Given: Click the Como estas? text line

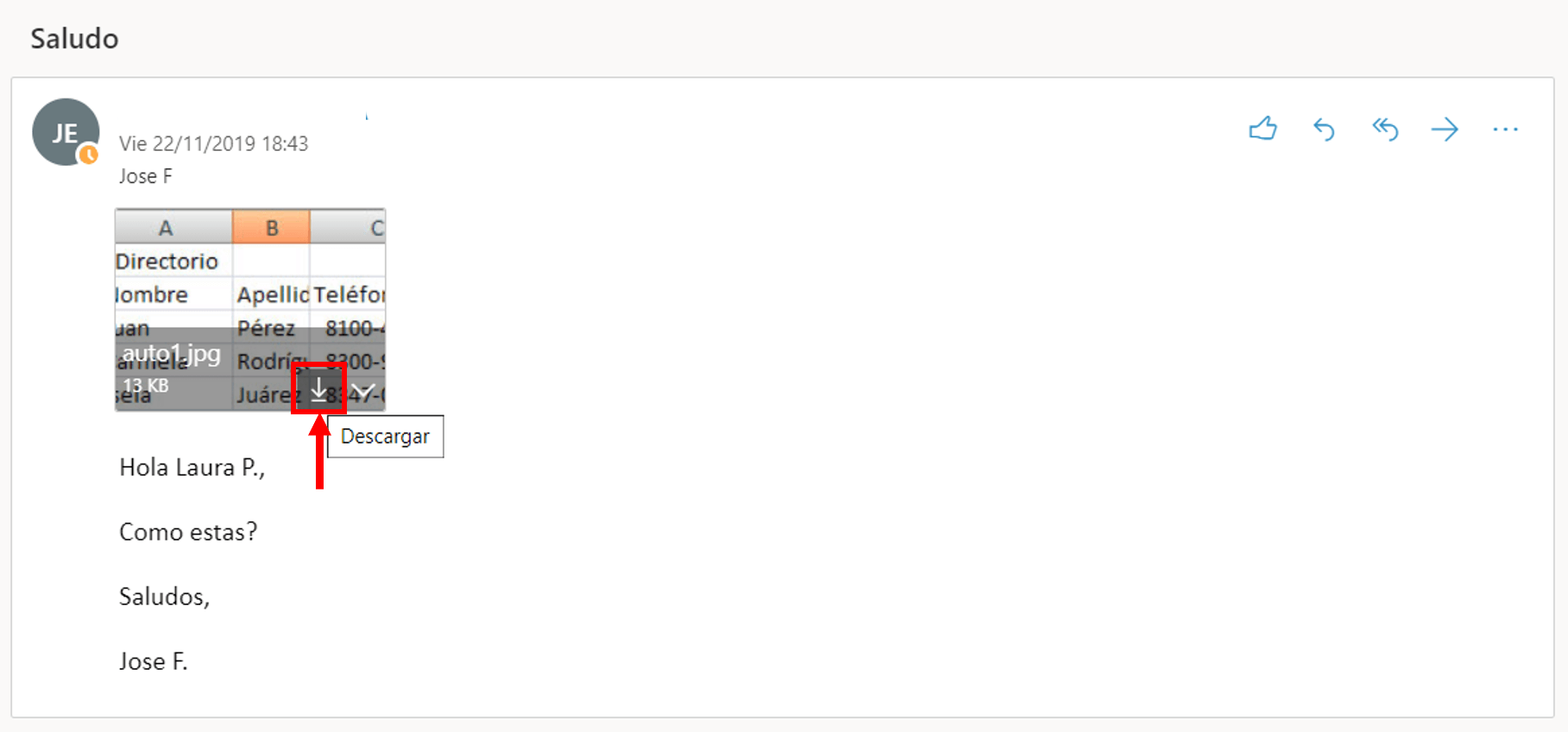Looking at the screenshot, I should (188, 532).
